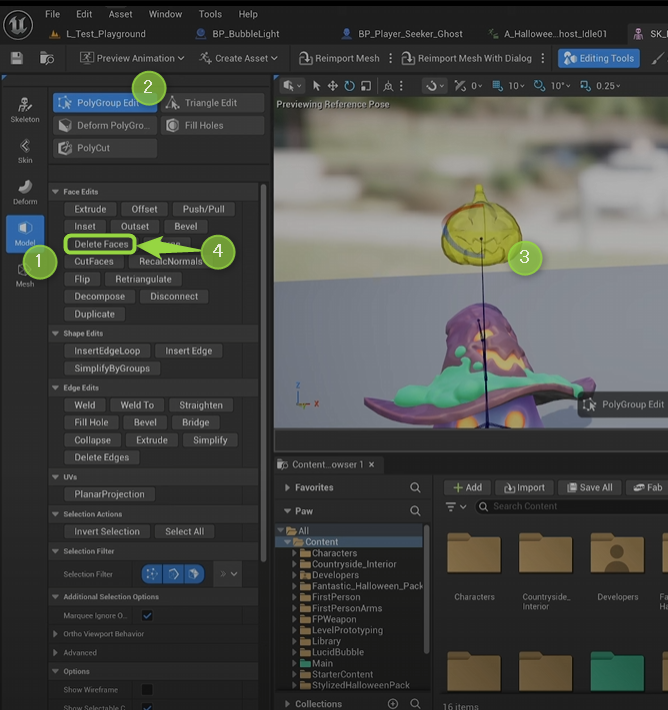Image resolution: width=668 pixels, height=710 pixels.
Task: Expand the Ortho Viewport Behavior section
Action: (x=55, y=634)
